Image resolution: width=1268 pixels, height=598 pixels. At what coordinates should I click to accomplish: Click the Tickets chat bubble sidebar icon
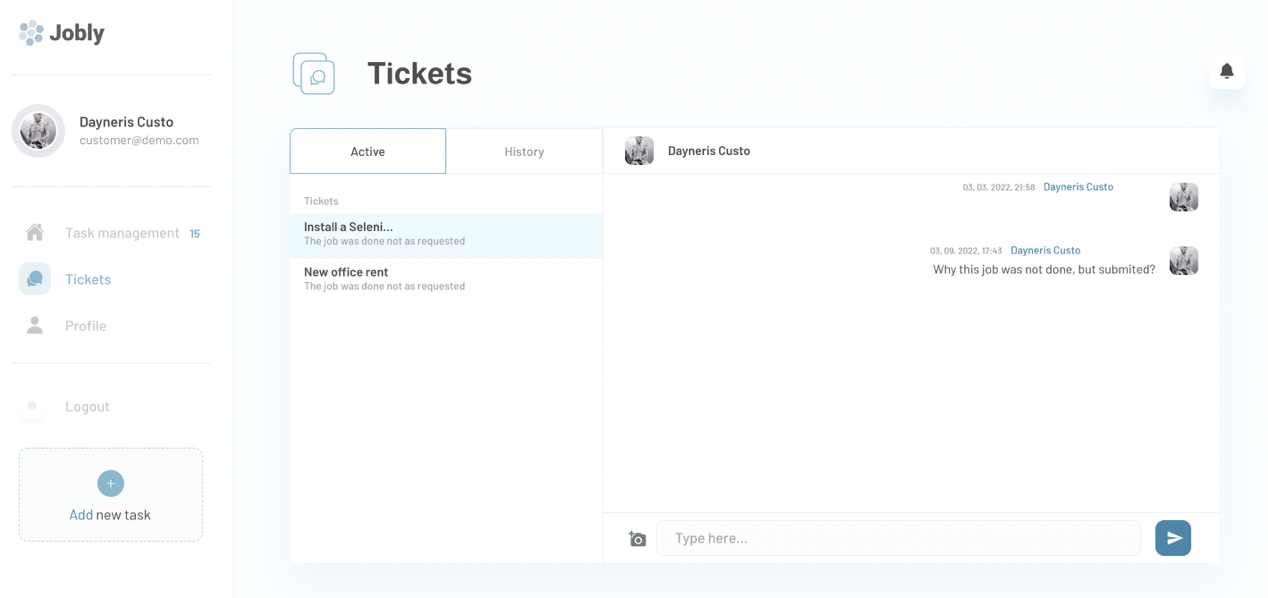pyautogui.click(x=35, y=279)
